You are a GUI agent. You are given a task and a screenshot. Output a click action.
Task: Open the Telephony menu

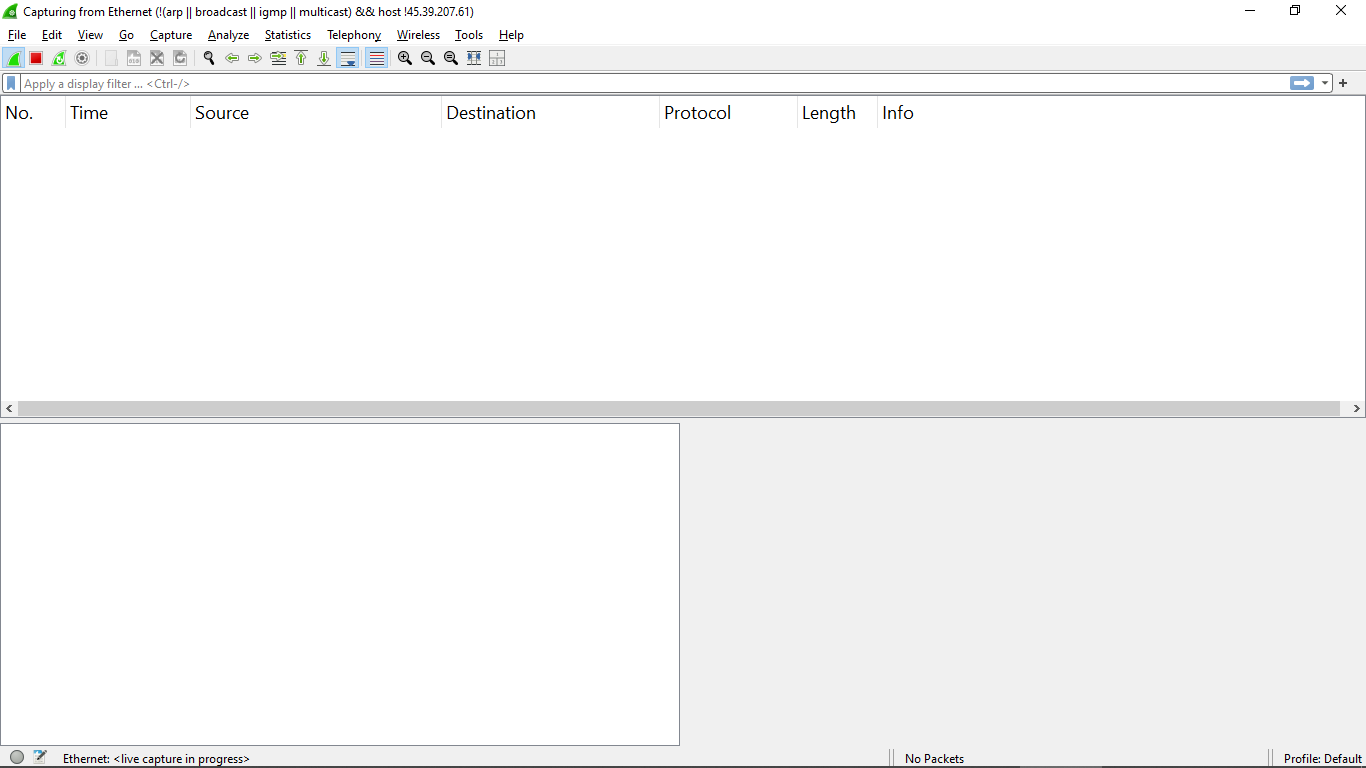[354, 35]
